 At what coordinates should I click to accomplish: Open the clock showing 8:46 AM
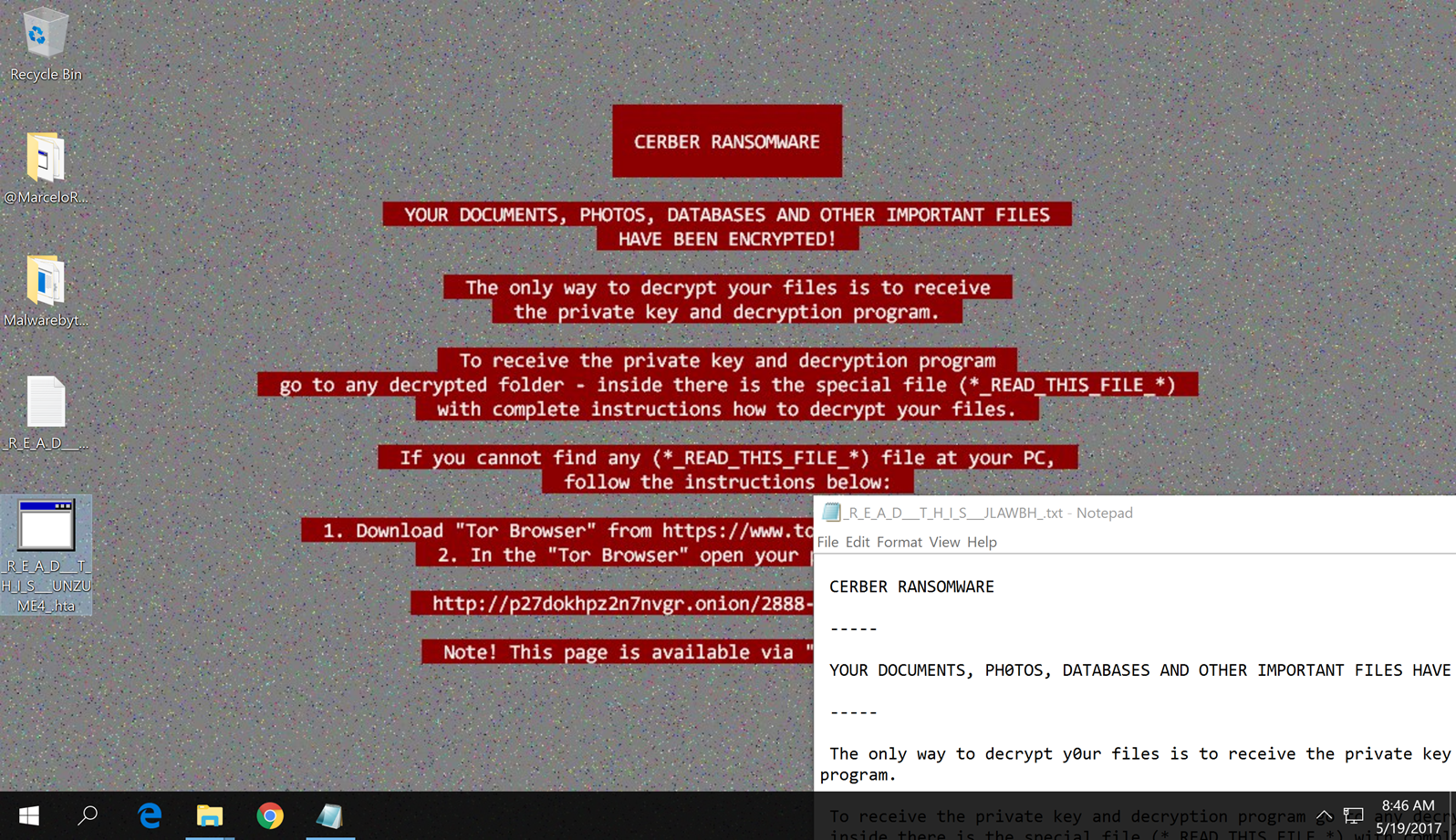(1409, 816)
